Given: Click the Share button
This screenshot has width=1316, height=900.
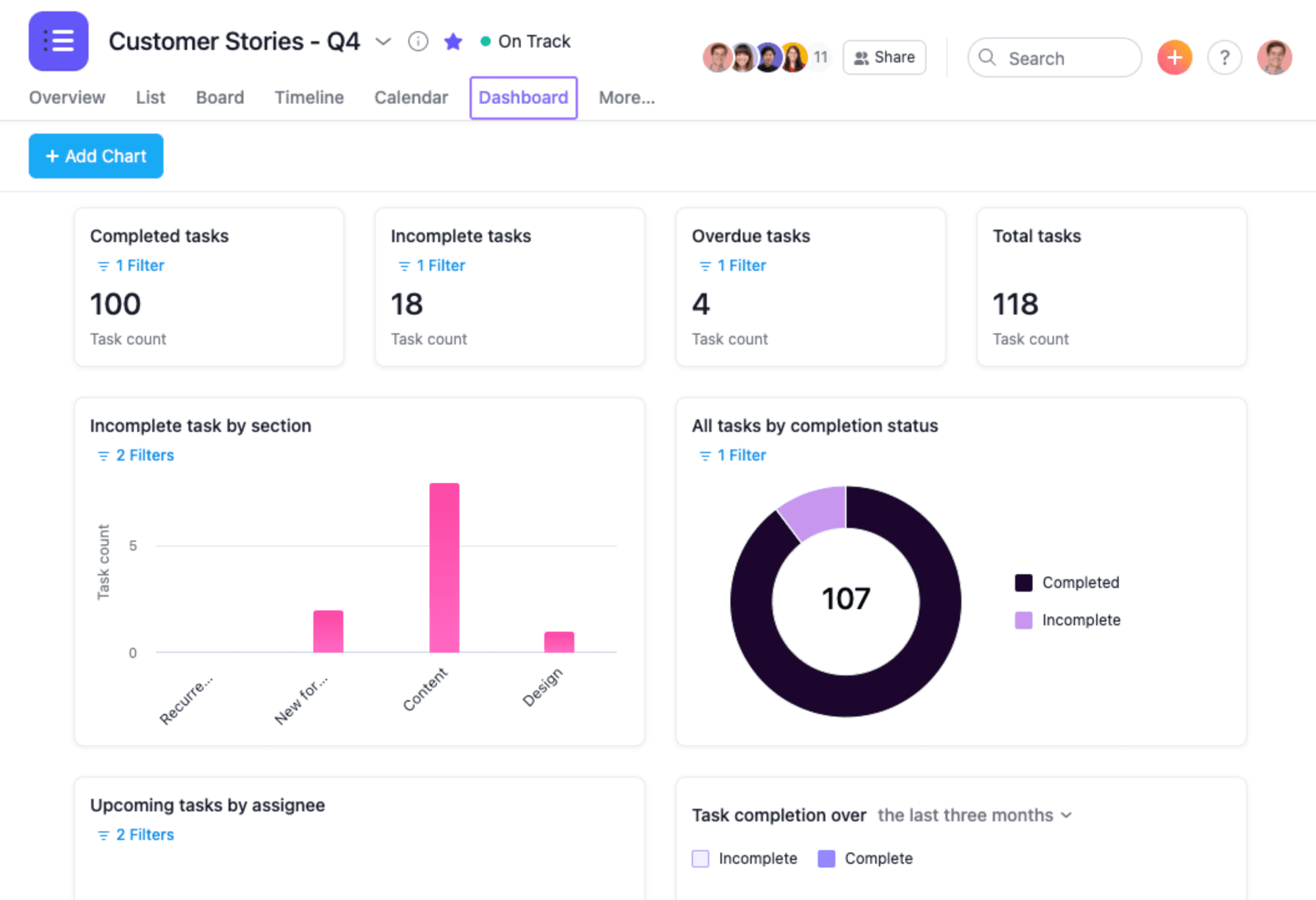Looking at the screenshot, I should point(884,57).
